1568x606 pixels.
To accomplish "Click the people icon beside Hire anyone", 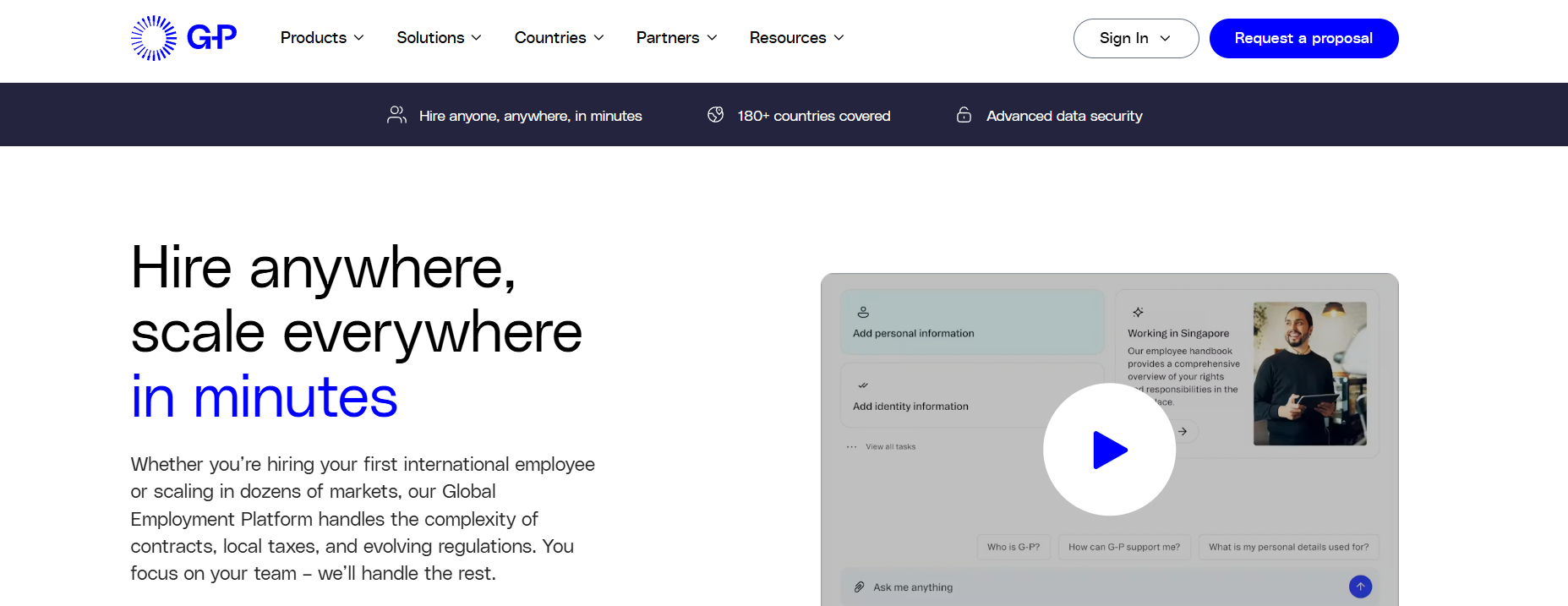I will (x=396, y=115).
